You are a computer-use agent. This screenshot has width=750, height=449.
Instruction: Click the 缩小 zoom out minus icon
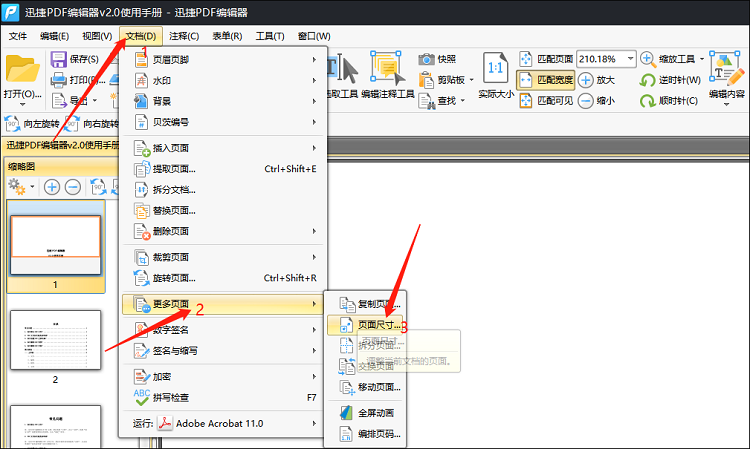click(585, 101)
